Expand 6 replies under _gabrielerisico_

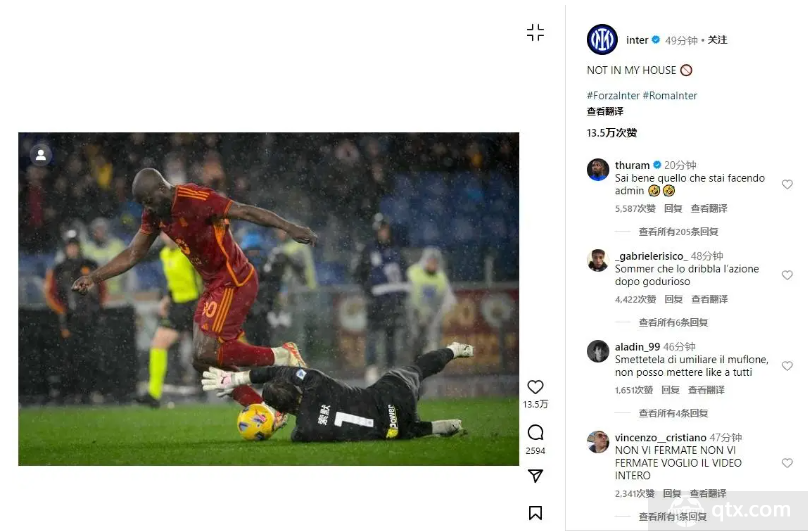673,322
